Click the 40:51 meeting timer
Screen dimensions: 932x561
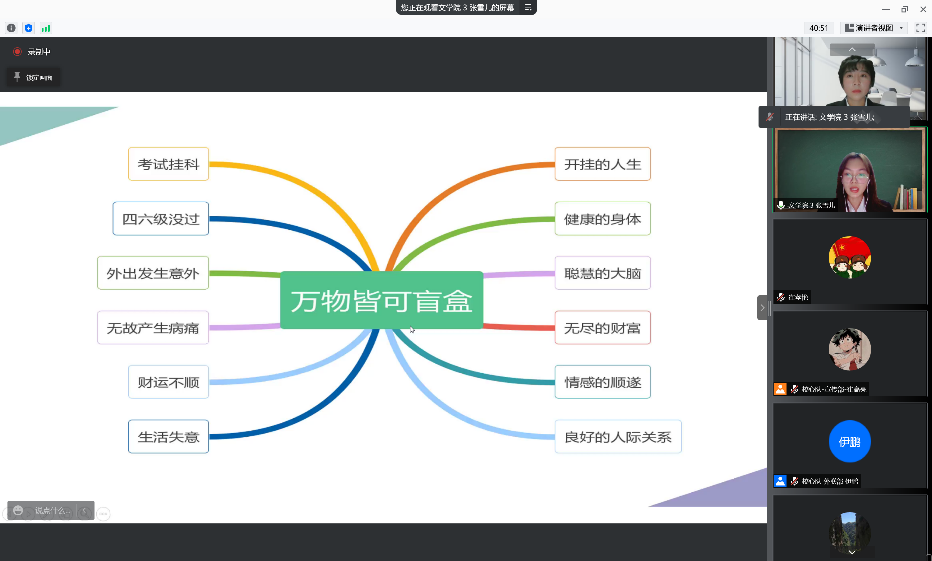click(x=819, y=28)
